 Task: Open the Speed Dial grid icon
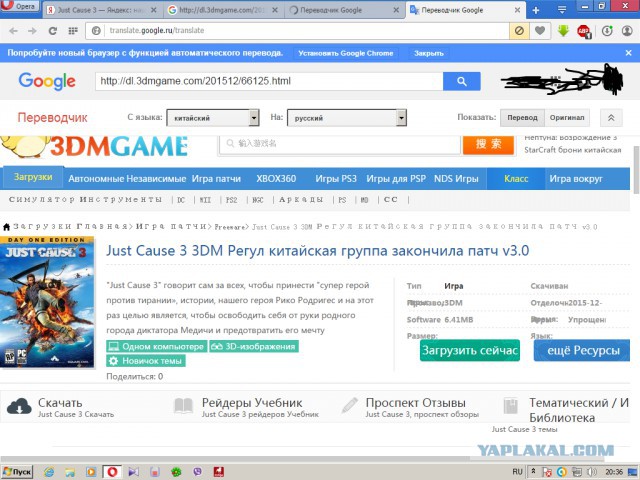coord(73,31)
